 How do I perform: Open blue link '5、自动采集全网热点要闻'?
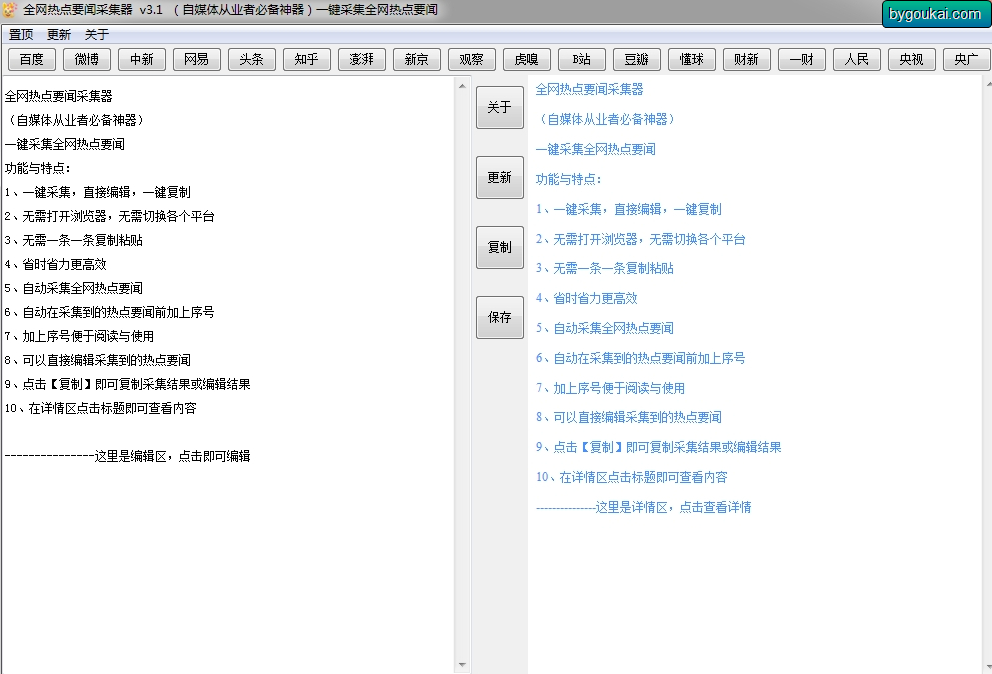[x=605, y=328]
